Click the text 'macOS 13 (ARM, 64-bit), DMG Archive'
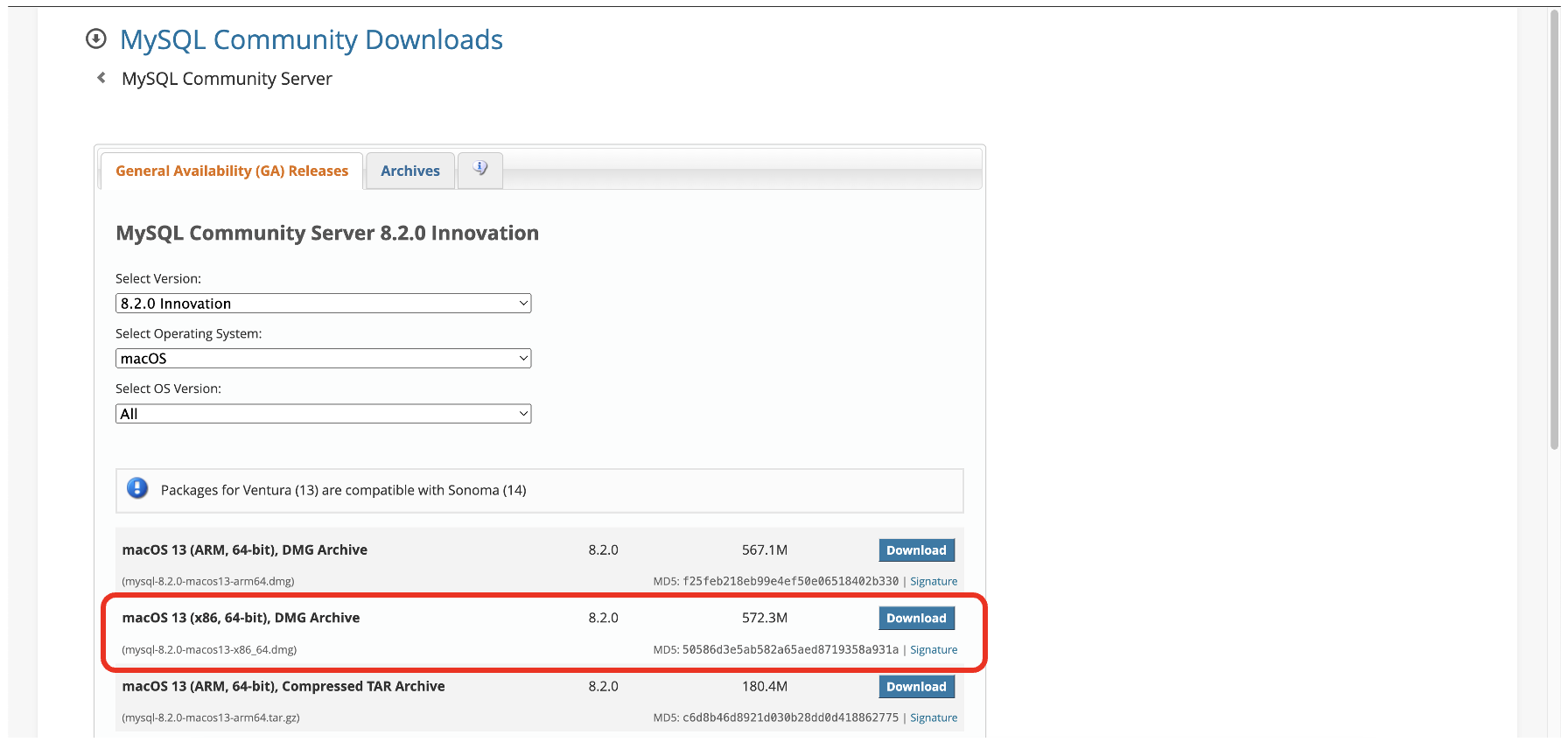Viewport: 1568px width, 749px height. tap(245, 549)
